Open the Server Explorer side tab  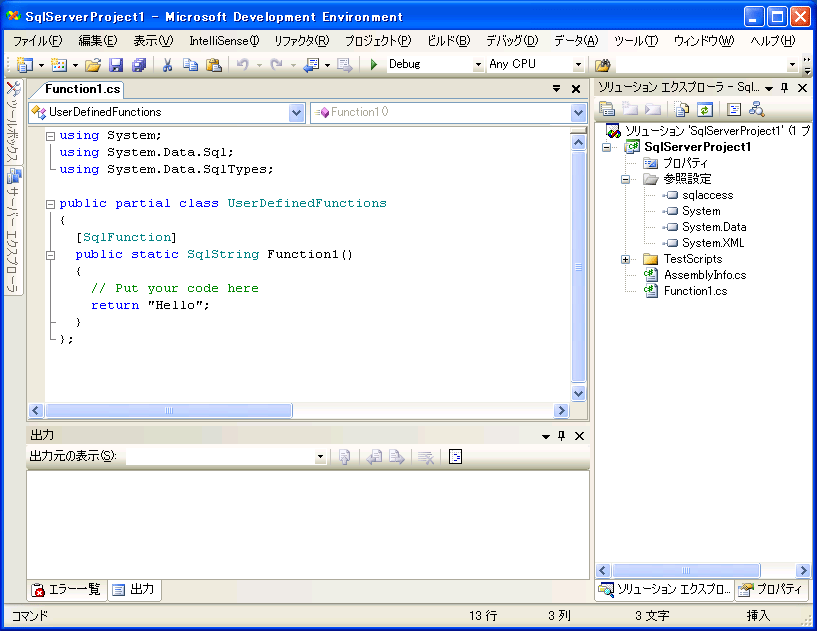tap(13, 230)
